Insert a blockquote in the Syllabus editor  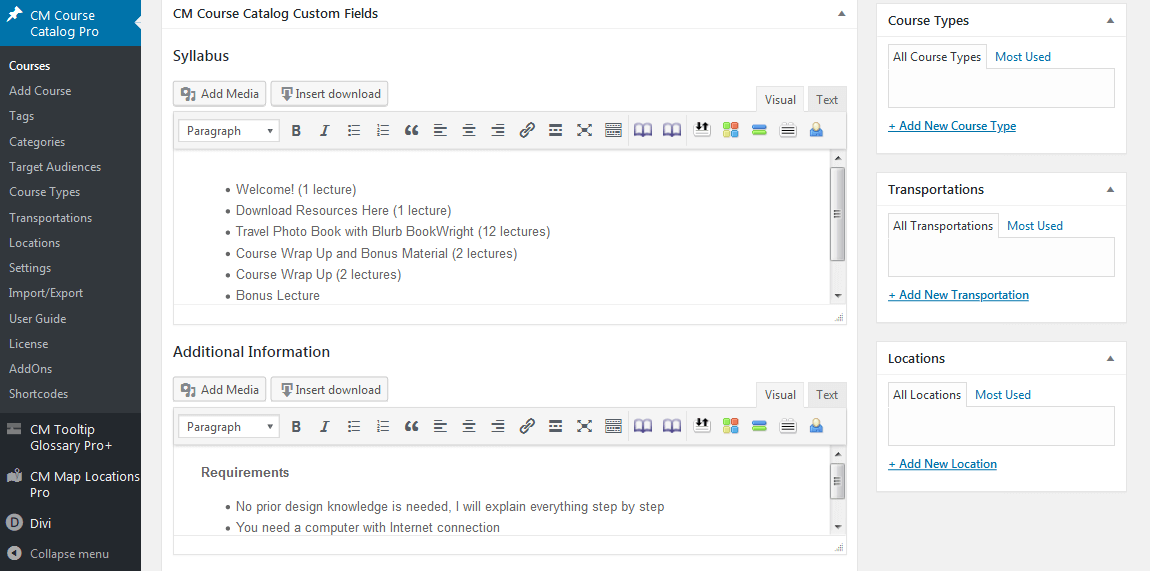pyautogui.click(x=411, y=131)
